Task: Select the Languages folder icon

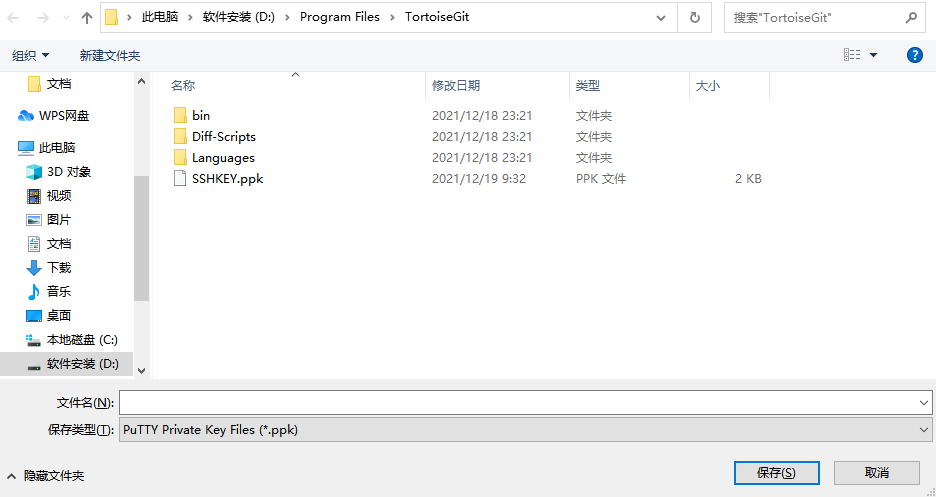Action: [180, 158]
